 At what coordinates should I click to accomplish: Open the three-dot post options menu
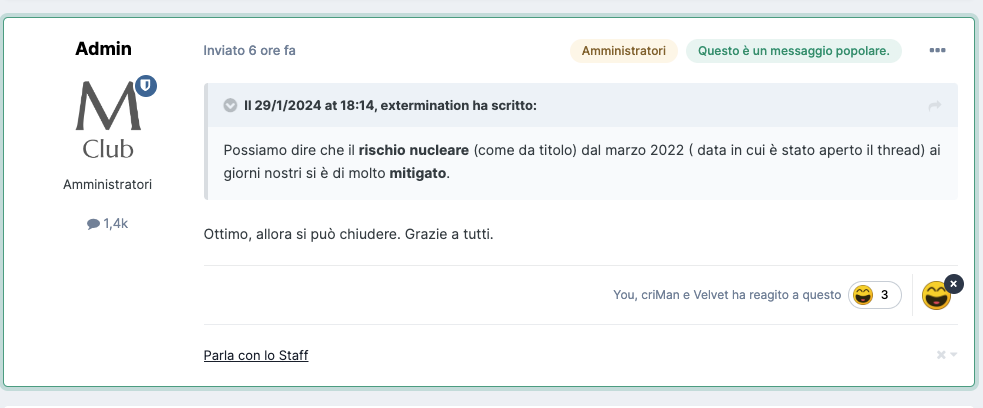(x=937, y=51)
